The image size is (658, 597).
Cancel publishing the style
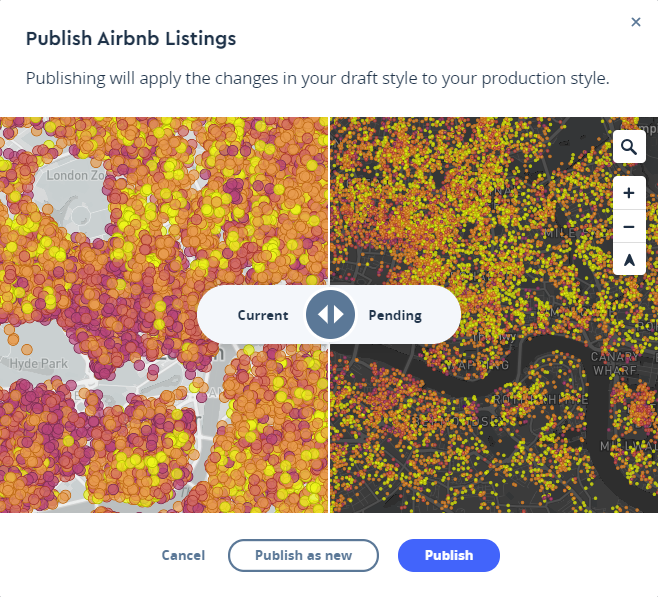pos(183,555)
